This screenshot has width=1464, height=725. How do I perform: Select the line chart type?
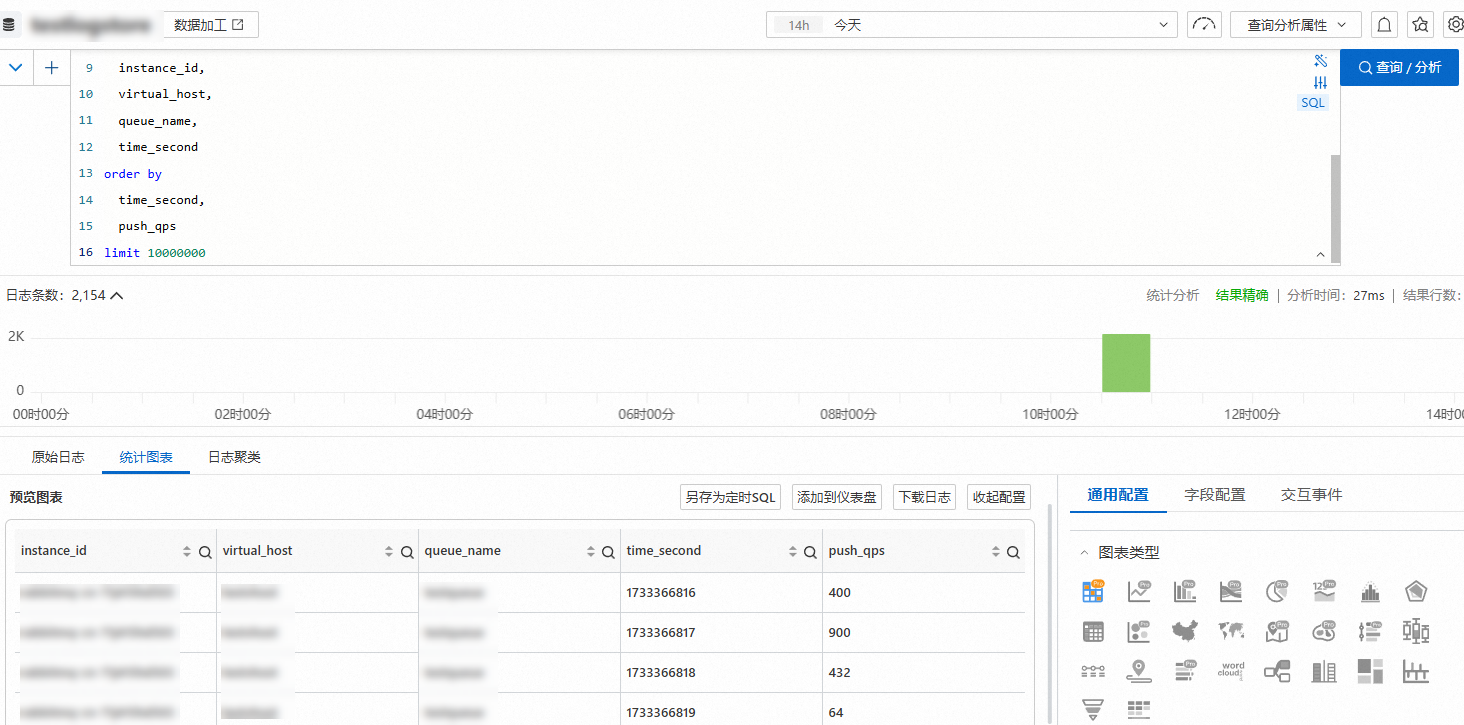pyautogui.click(x=1139, y=591)
